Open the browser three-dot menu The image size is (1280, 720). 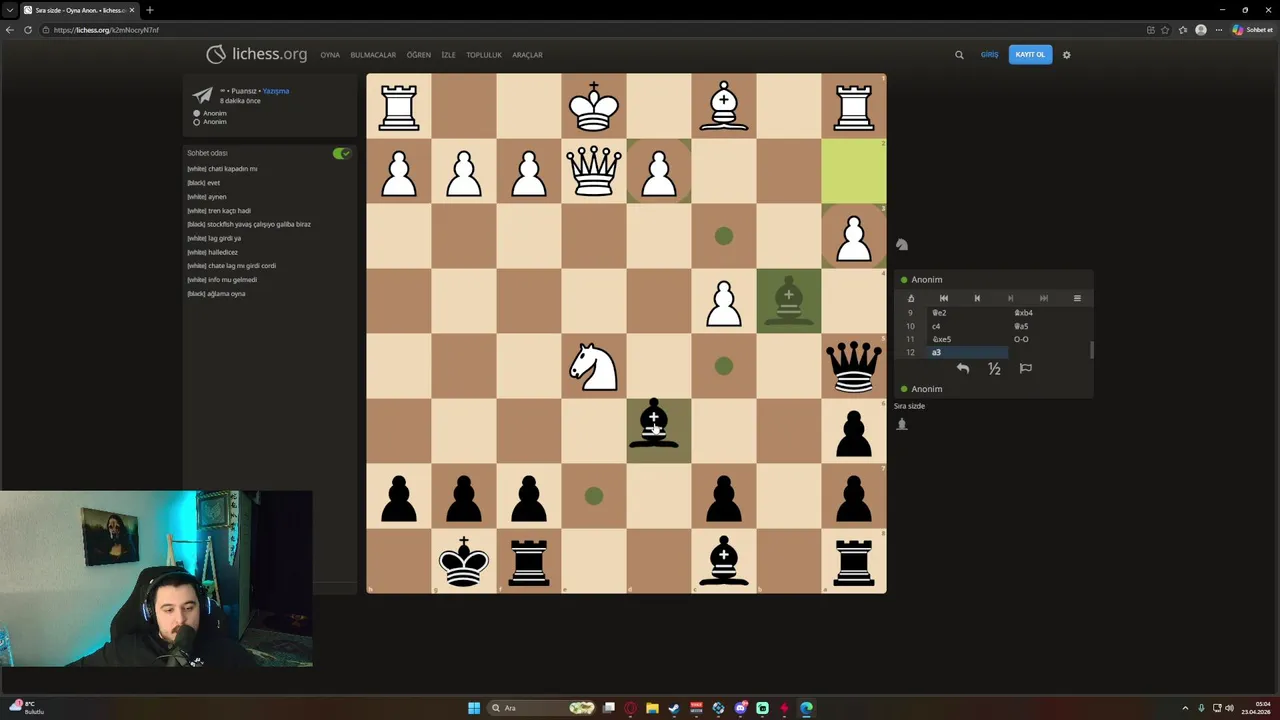coord(1218,30)
